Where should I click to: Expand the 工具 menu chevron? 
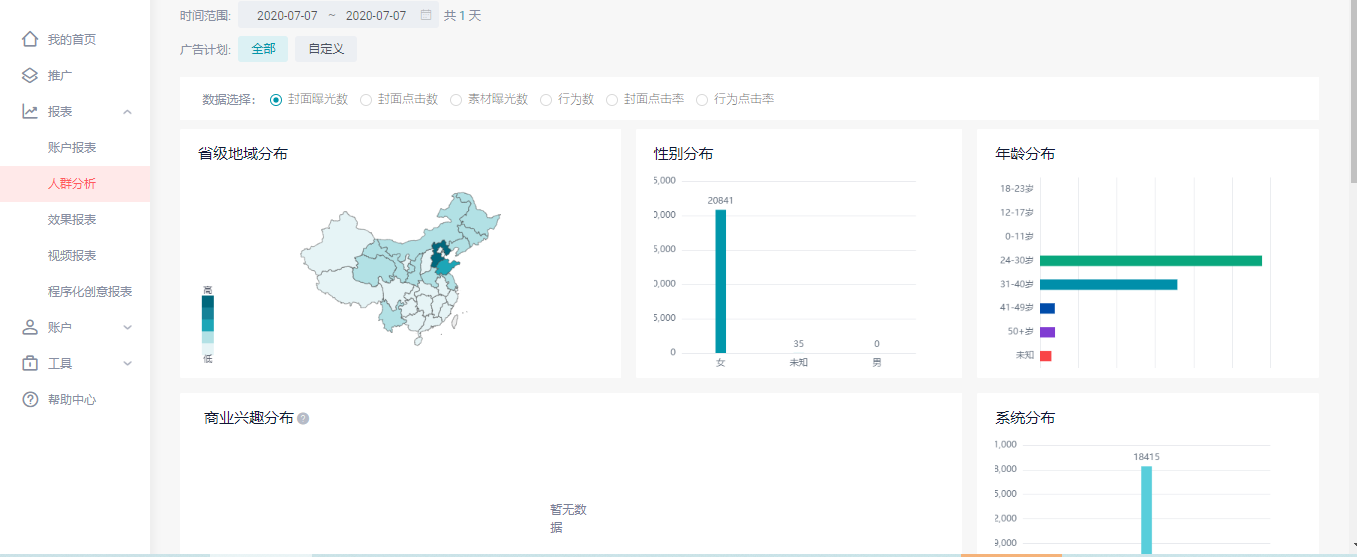127,363
